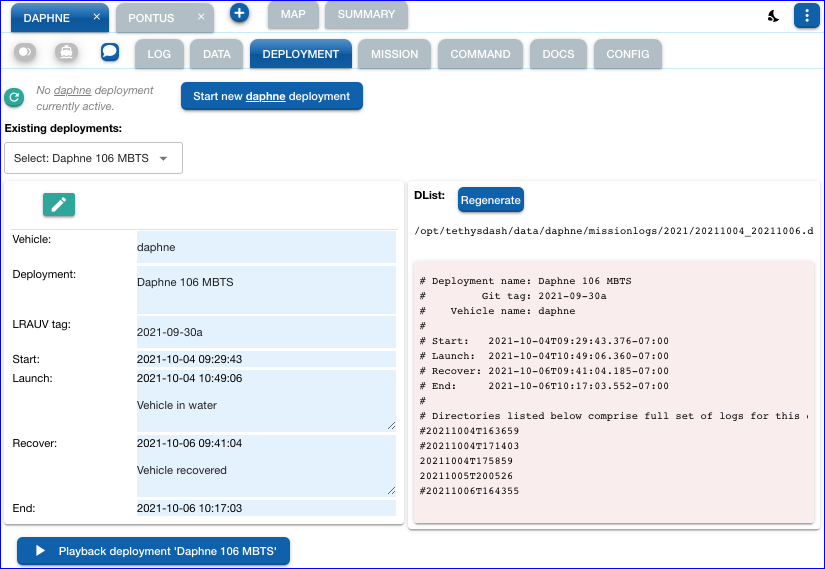Close the DAPHNE vehicle tab
825x569 pixels.
pos(96,17)
